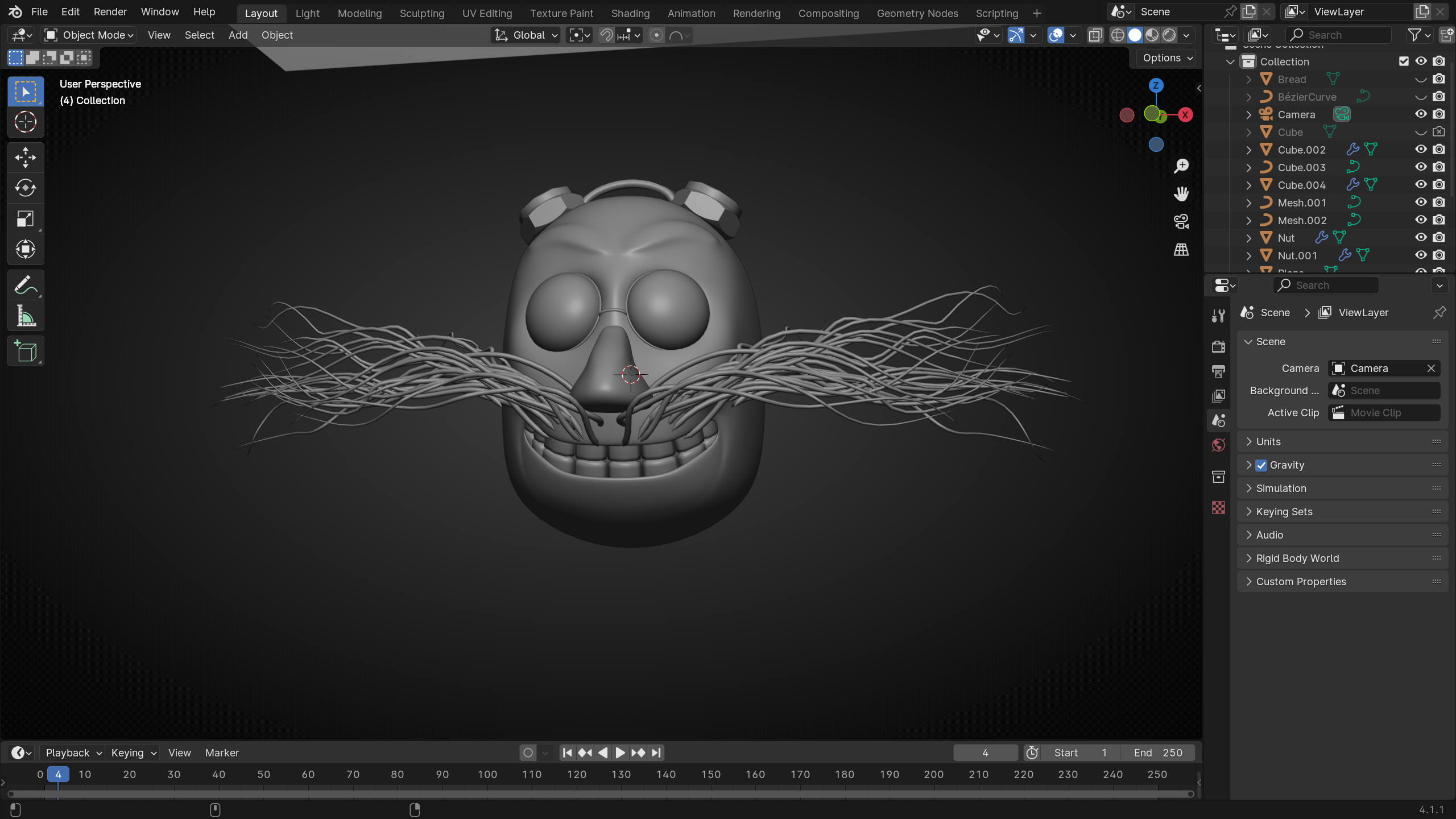Image resolution: width=1456 pixels, height=819 pixels.
Task: Click the zoom view magnifier icon
Action: click(1181, 166)
